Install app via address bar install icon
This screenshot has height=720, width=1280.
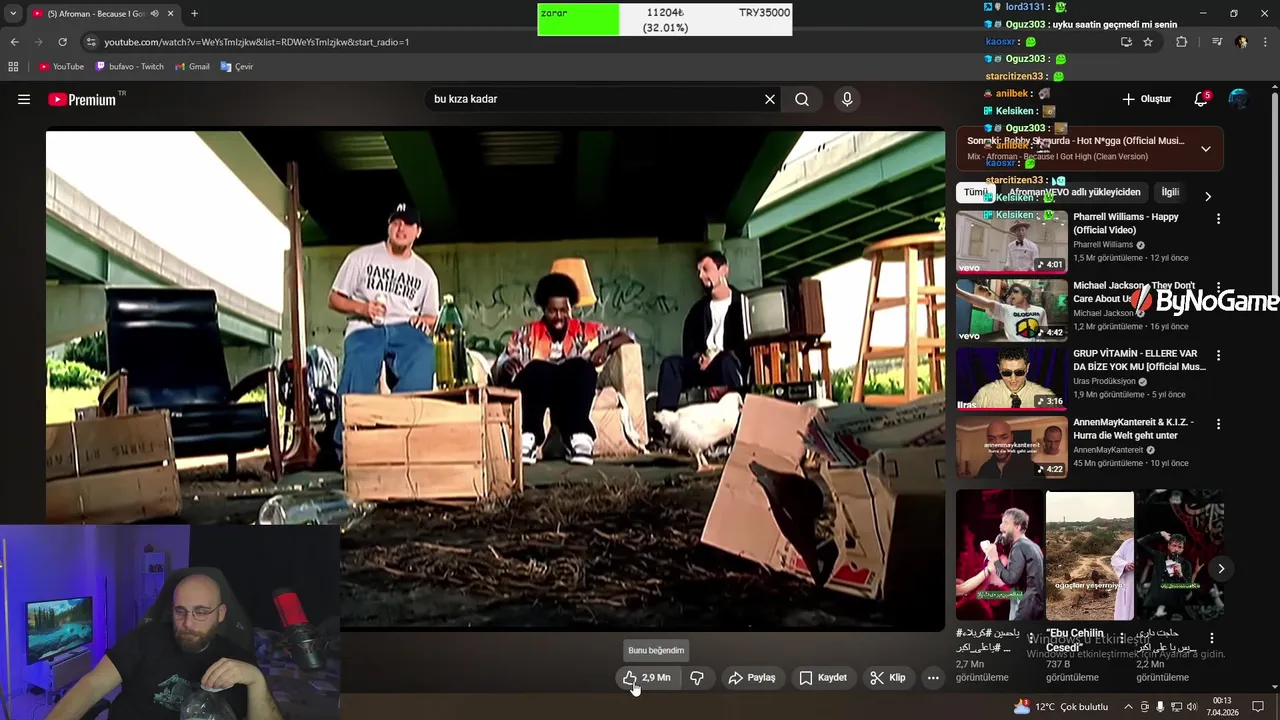coord(1126,42)
